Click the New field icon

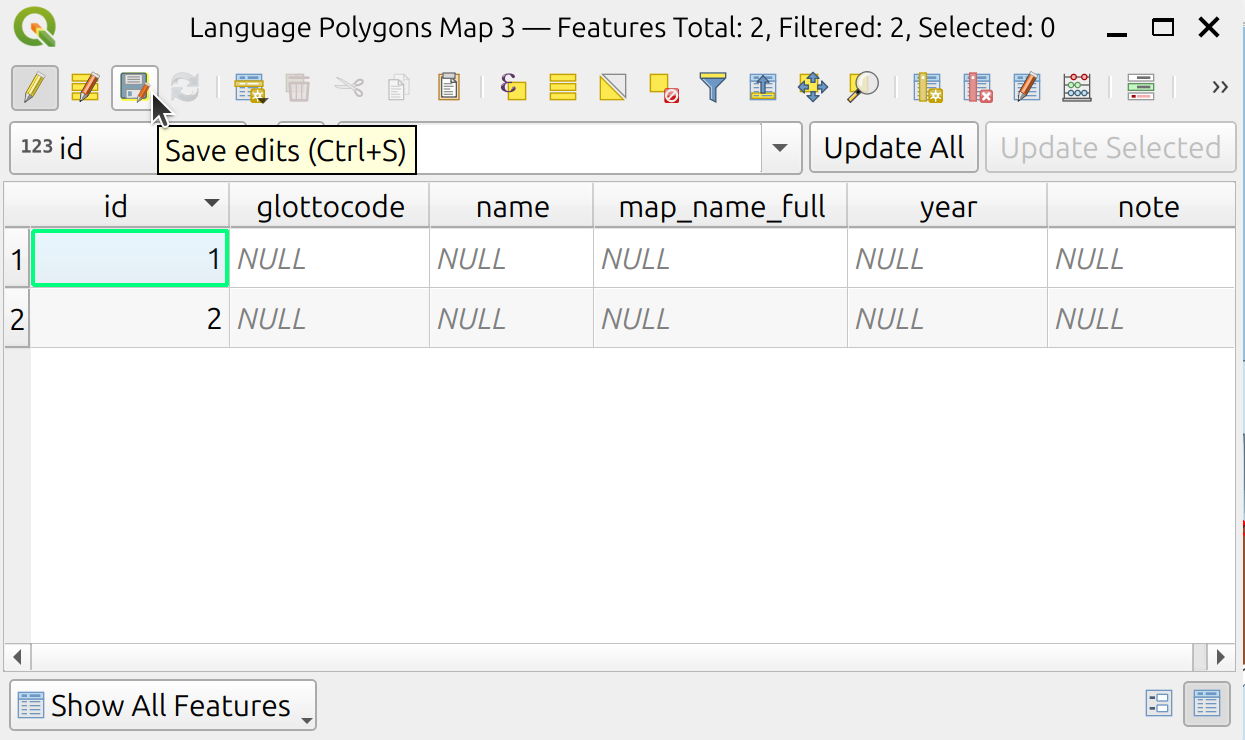pos(928,88)
